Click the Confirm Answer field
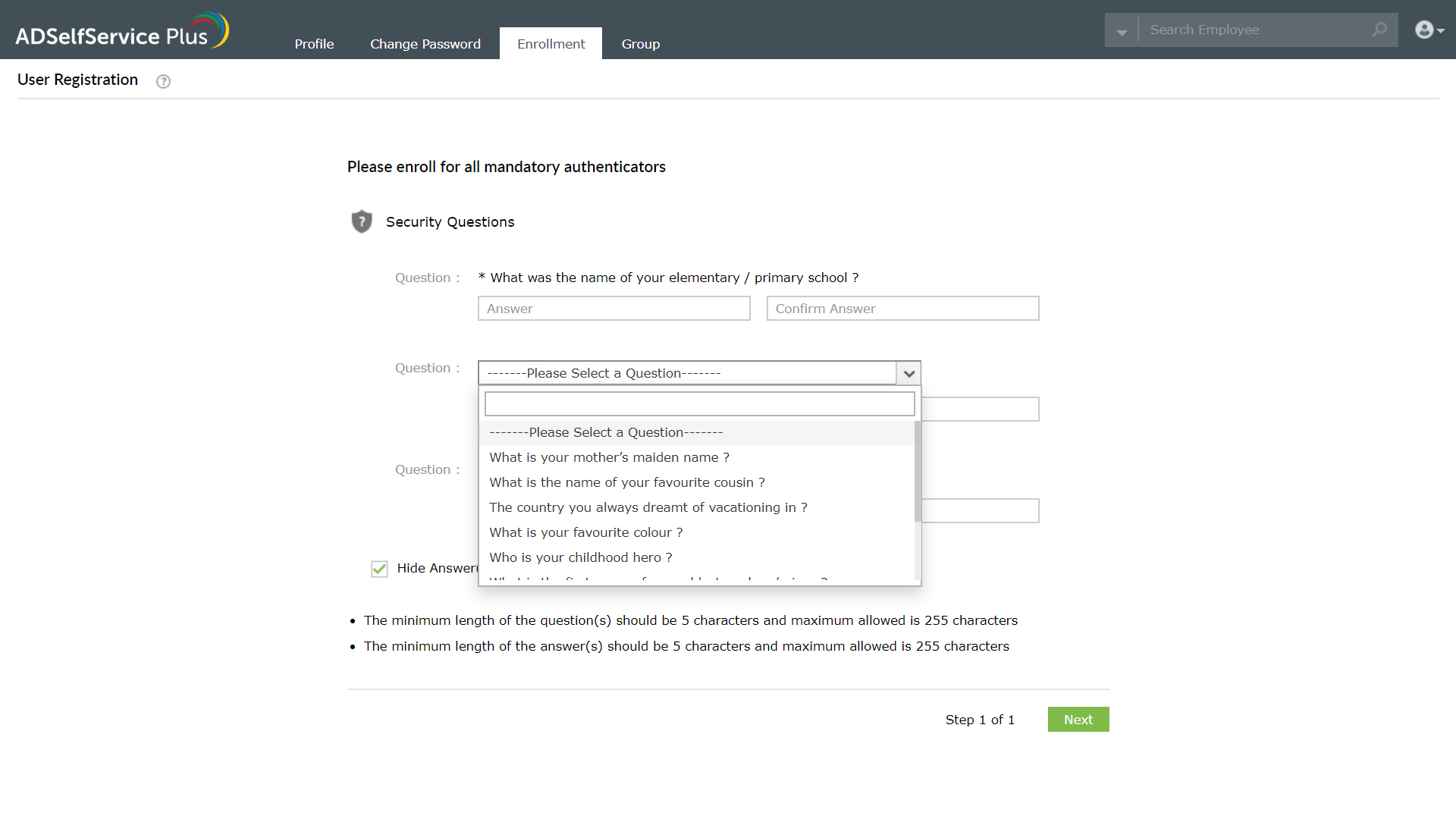This screenshot has height=819, width=1456. (902, 309)
